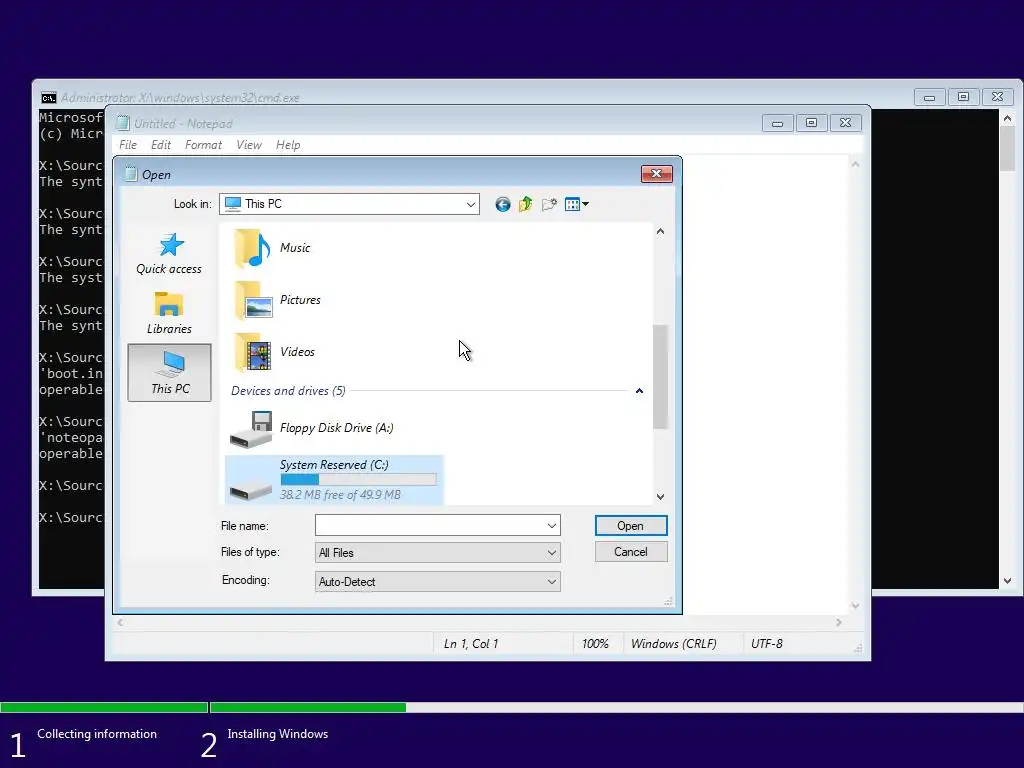Click Notepad horizontal scroll right arrow
The height and width of the screenshot is (768, 1024).
[x=839, y=623]
